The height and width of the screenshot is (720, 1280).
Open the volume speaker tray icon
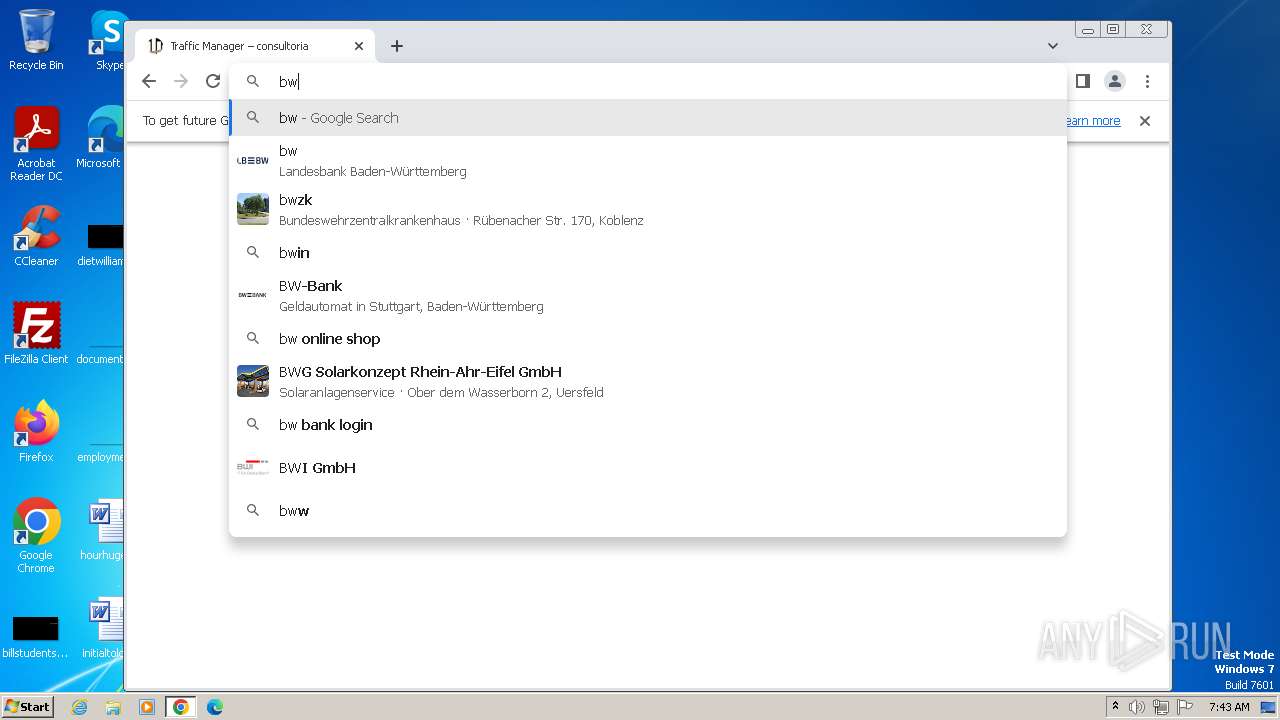(x=1137, y=707)
